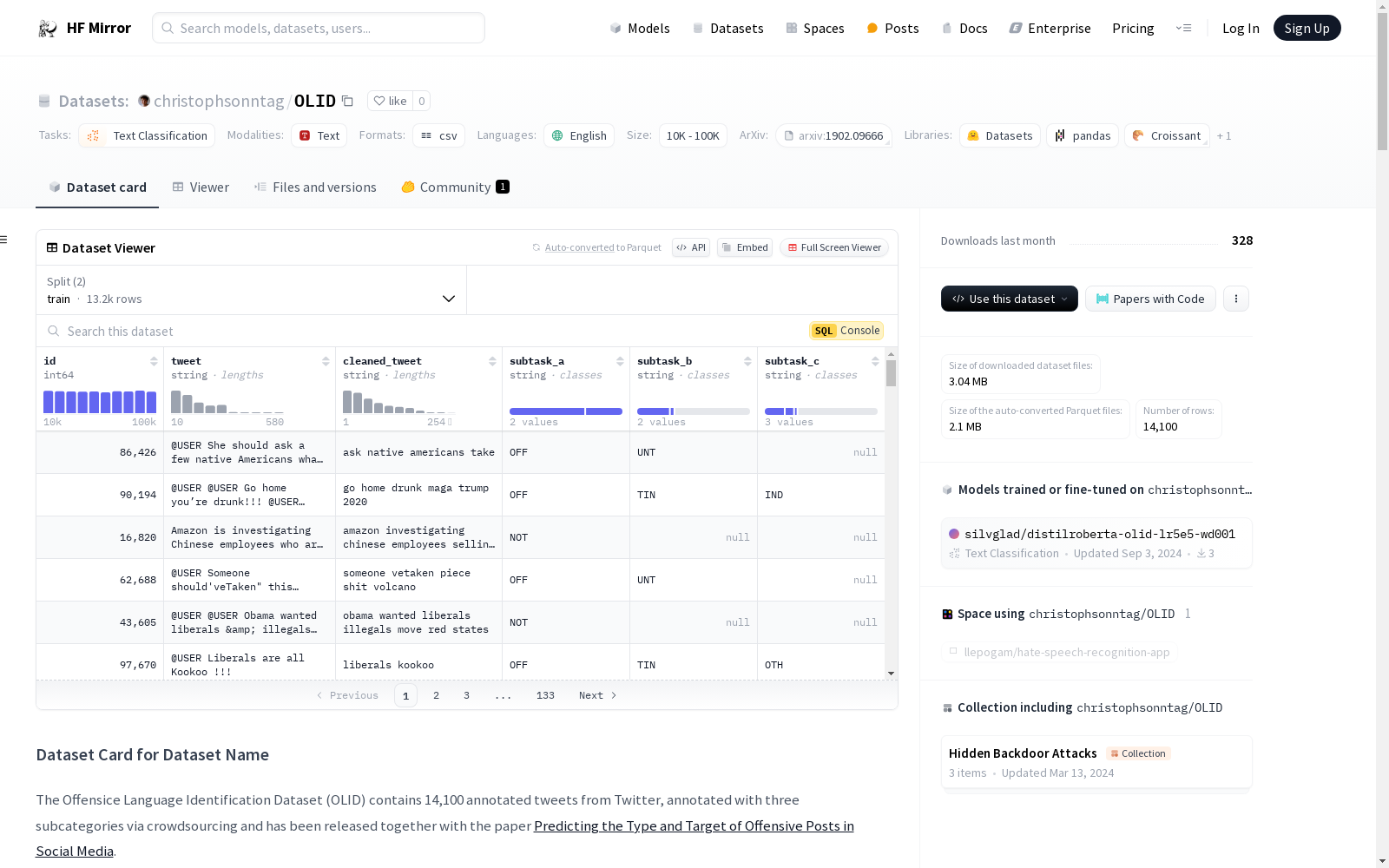This screenshot has height=868, width=1389.
Task: Open Enterprise in top navigation
Action: pyautogui.click(x=1050, y=28)
